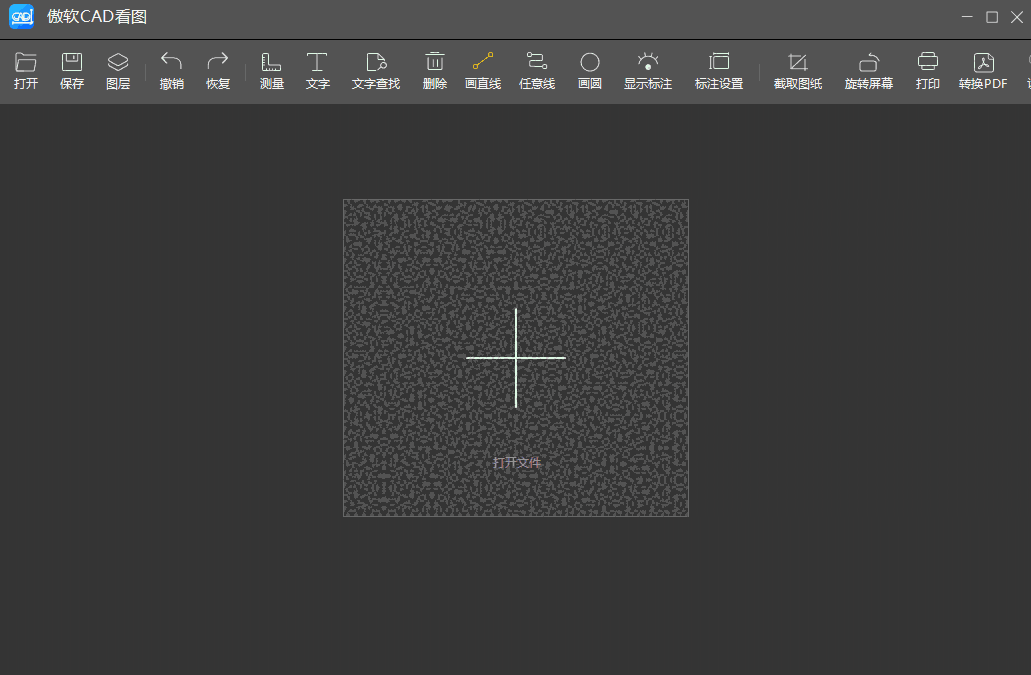Click the Open (打开) folder icon
Image resolution: width=1031 pixels, height=675 pixels.
pos(26,63)
